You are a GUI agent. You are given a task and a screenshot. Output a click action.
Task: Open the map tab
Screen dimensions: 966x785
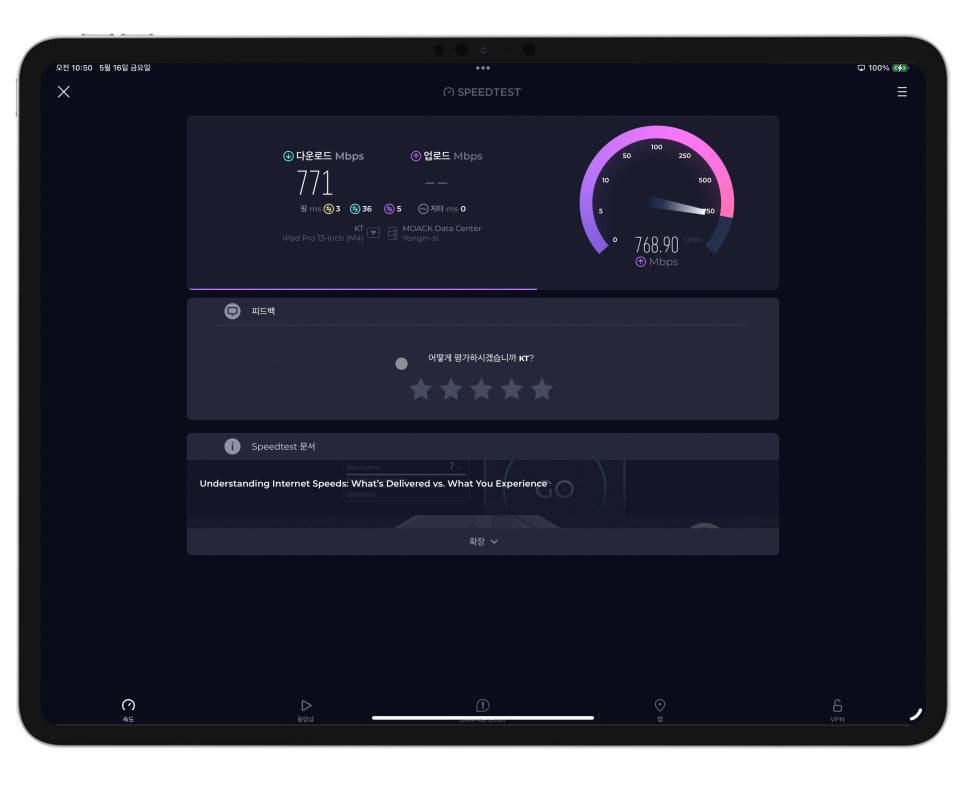(x=660, y=710)
